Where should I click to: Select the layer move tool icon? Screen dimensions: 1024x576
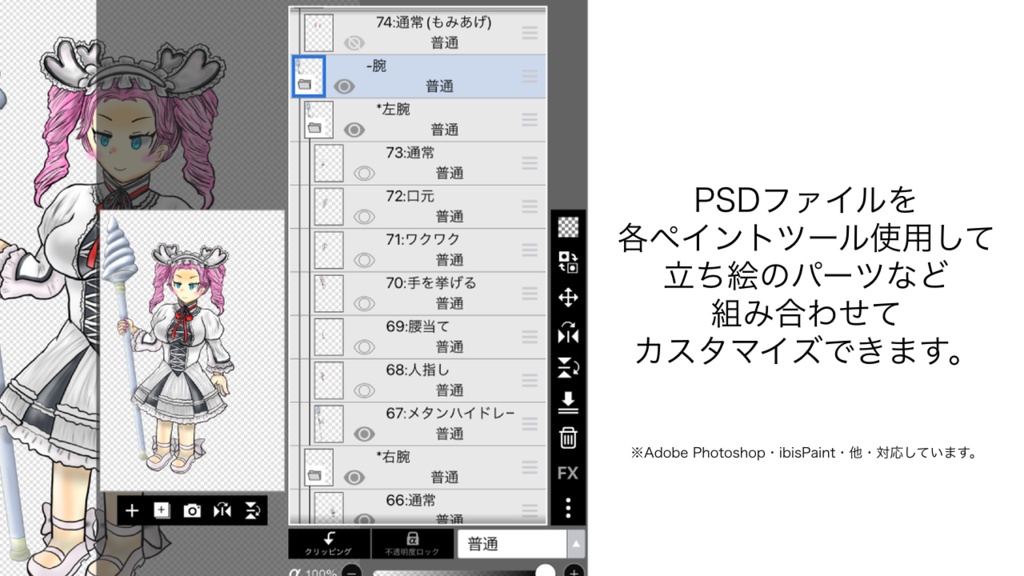(x=566, y=297)
